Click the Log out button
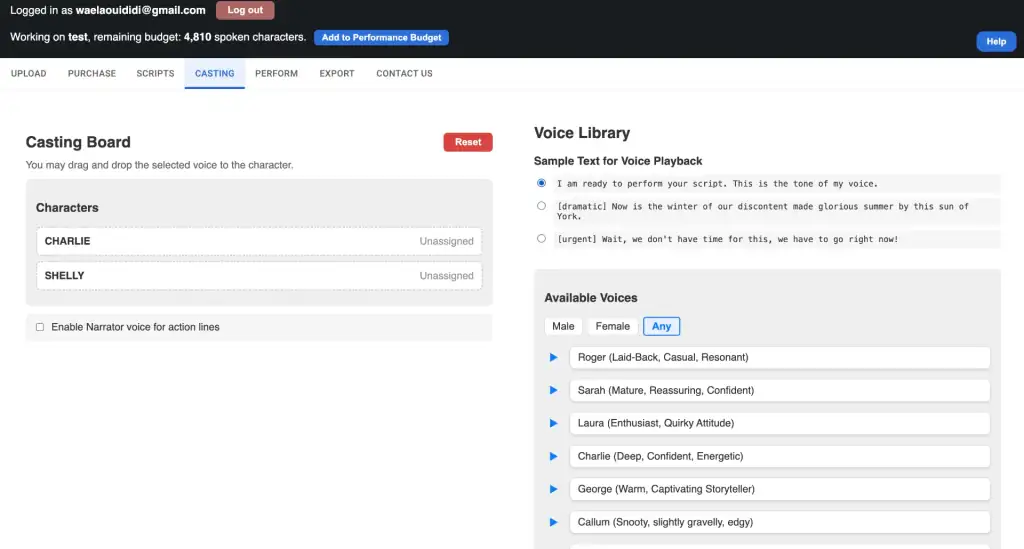 pos(245,10)
